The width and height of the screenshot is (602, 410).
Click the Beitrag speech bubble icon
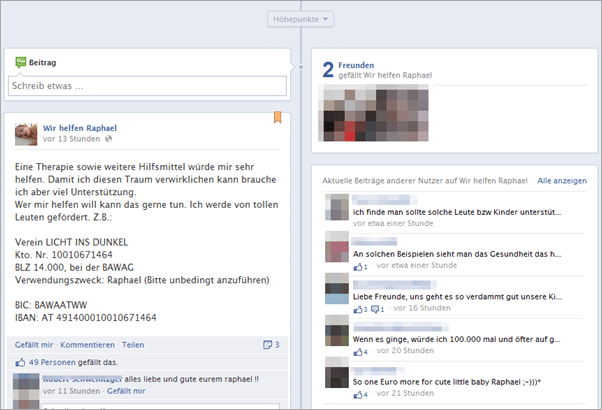tap(20, 62)
